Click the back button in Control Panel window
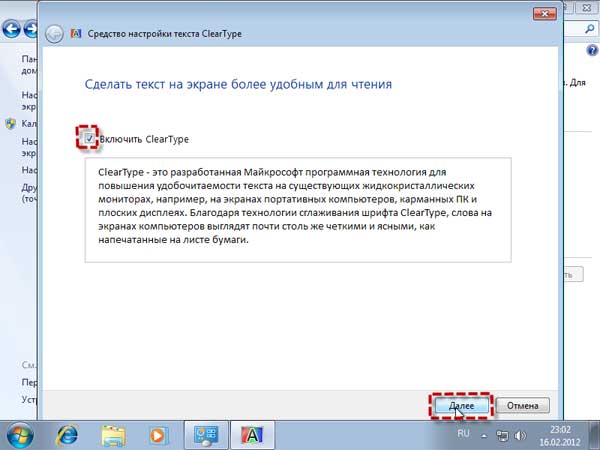This screenshot has height=450, width=600. tap(11, 29)
